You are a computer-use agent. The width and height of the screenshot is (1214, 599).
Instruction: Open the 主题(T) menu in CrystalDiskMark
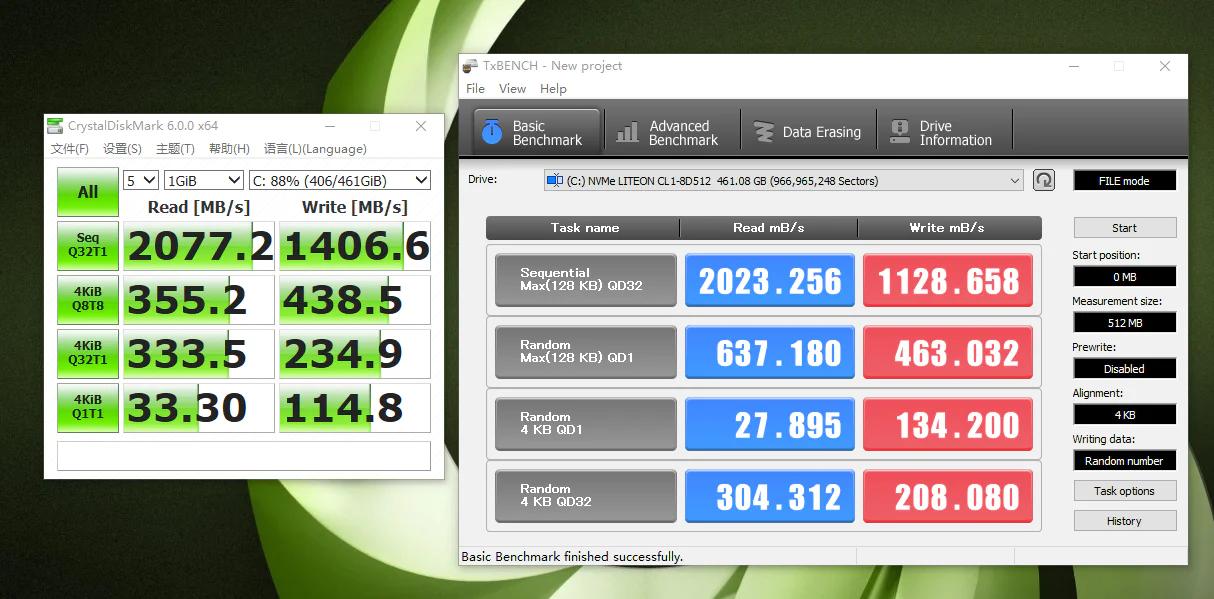coord(175,149)
